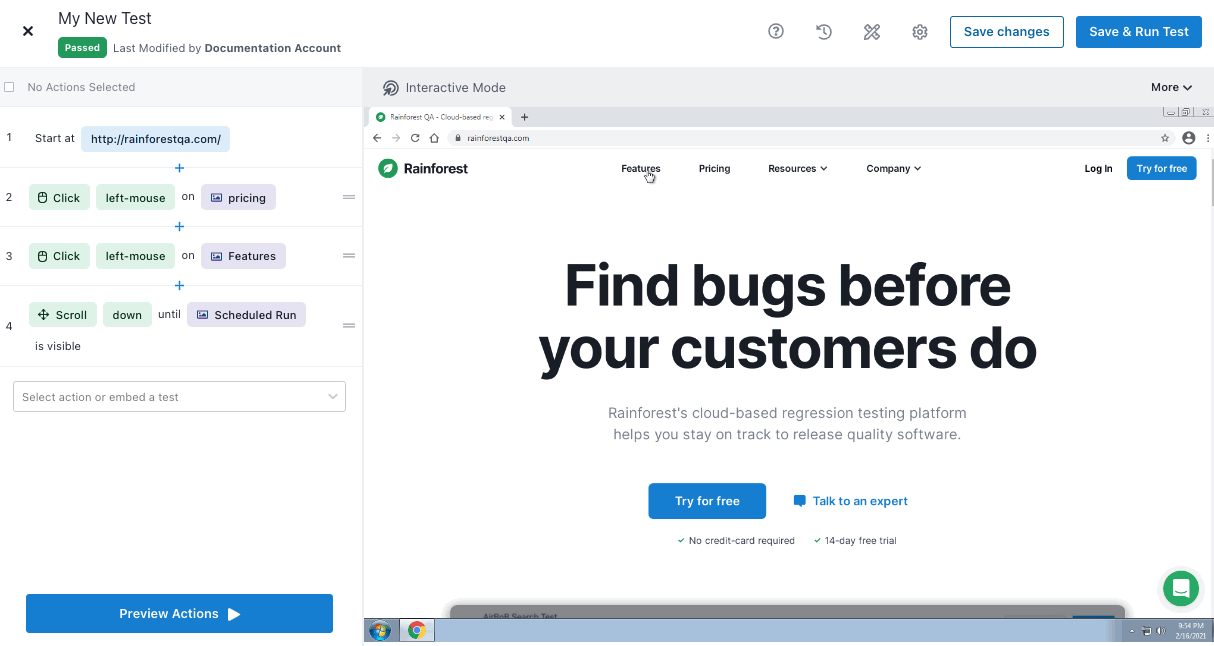Select the Scroll action in step 4
This screenshot has width=1214, height=646.
tap(62, 315)
